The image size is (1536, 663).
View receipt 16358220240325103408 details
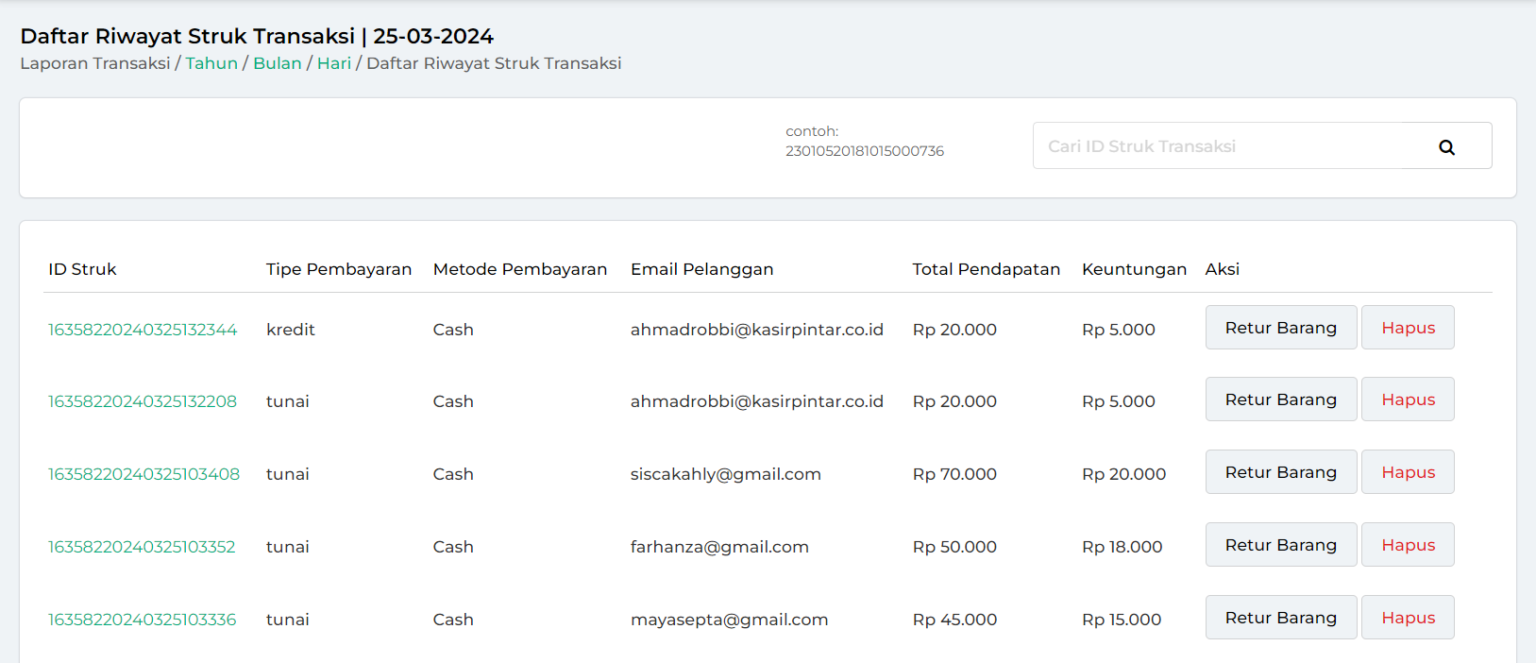[144, 475]
